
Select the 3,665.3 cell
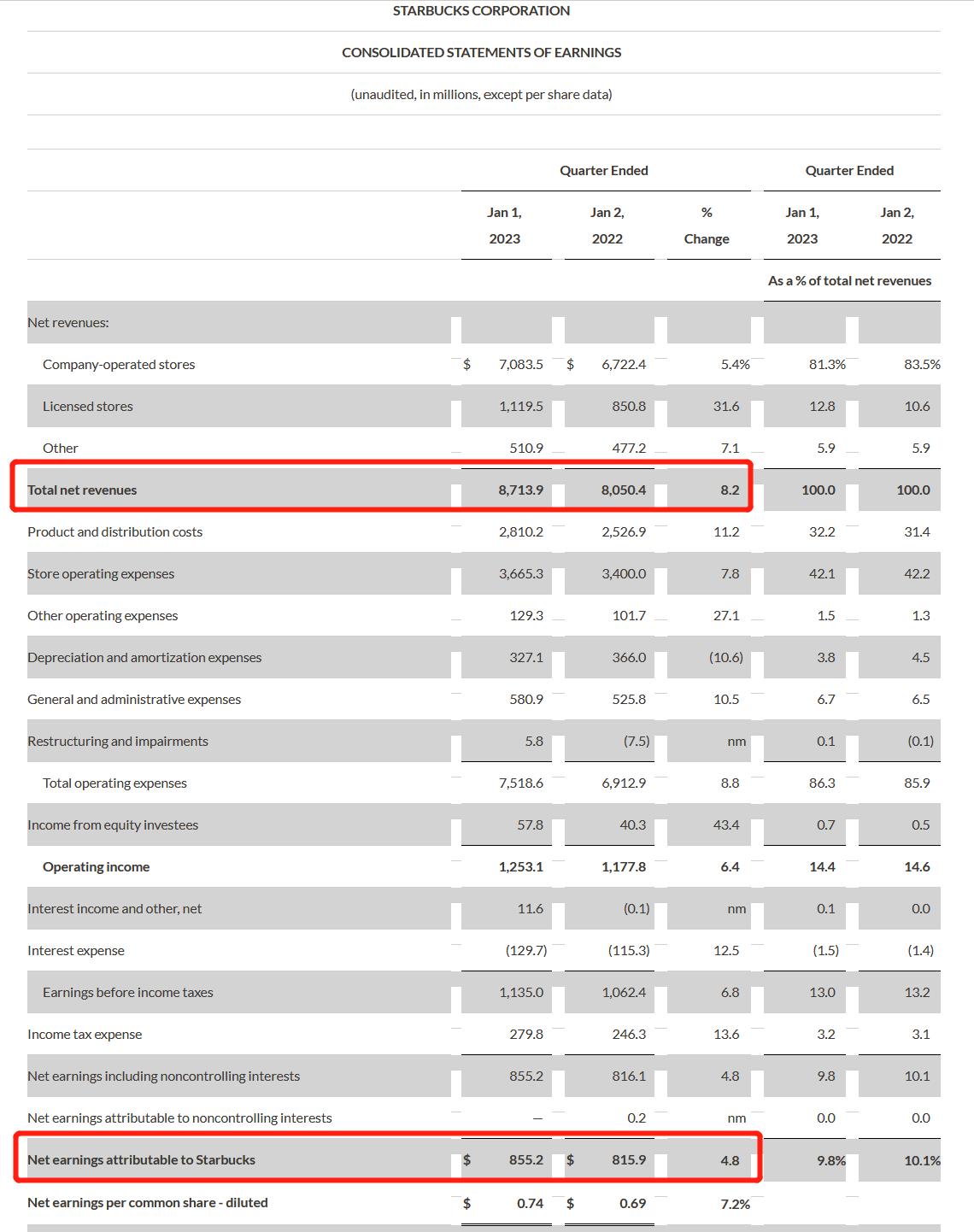click(x=521, y=574)
